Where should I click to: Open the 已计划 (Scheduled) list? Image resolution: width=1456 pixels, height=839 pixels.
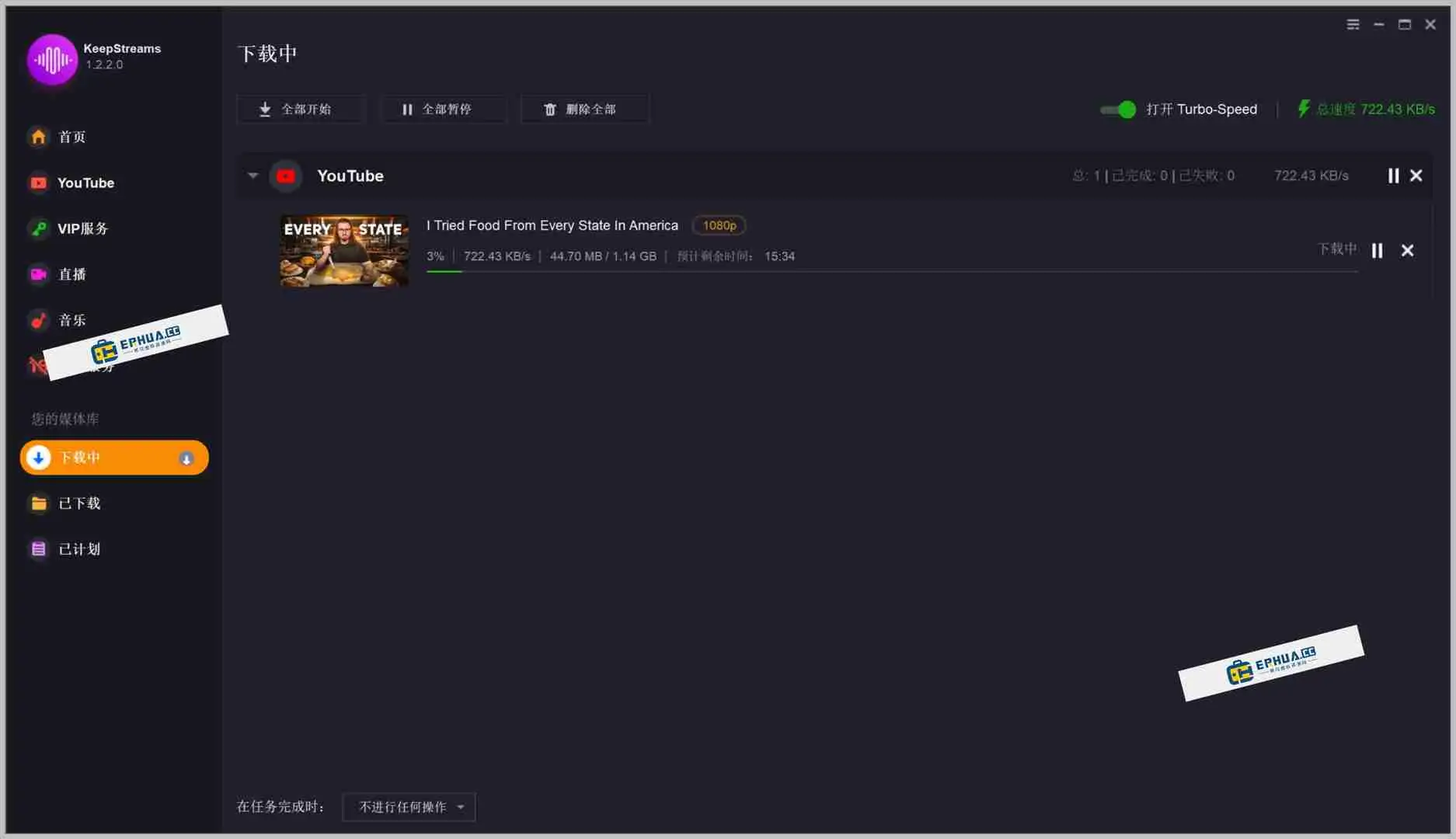coord(78,549)
